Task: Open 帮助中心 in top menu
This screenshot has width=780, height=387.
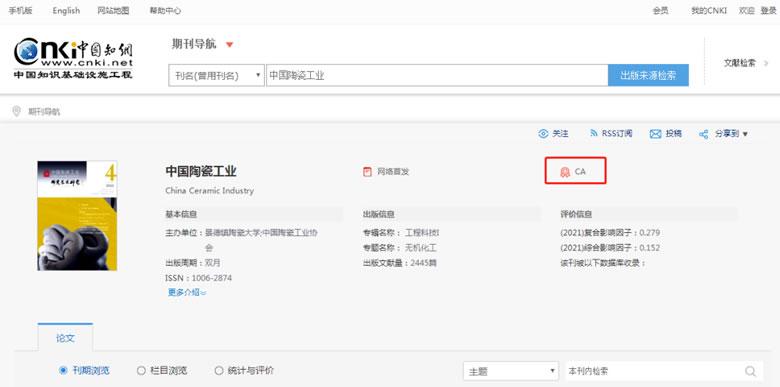Action: [x=165, y=10]
